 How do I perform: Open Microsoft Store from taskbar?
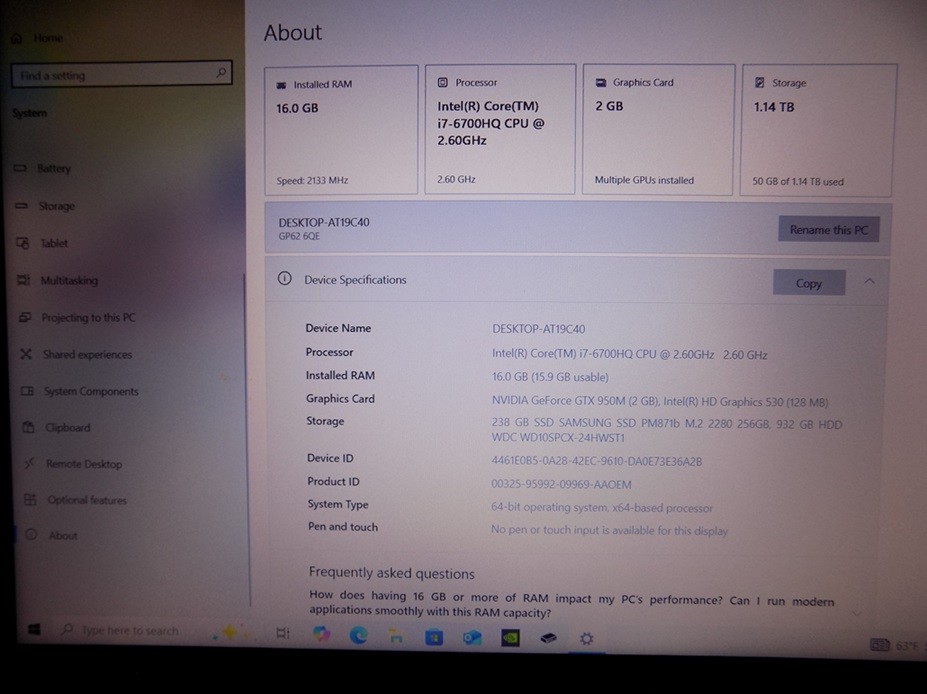click(434, 637)
